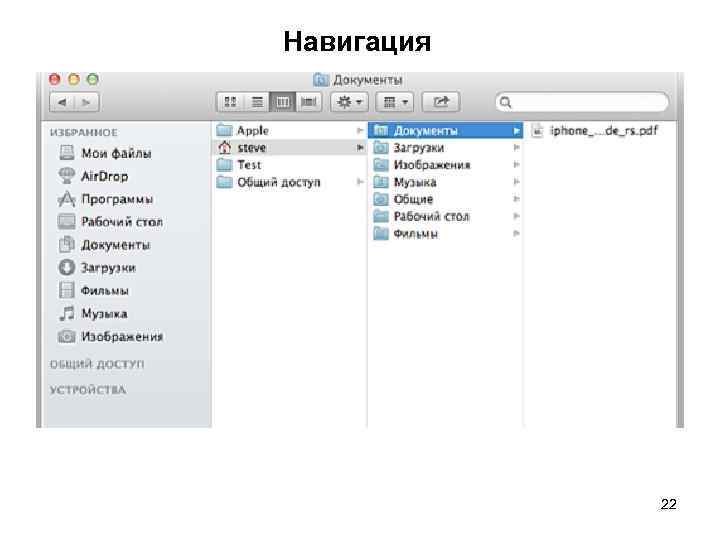Click the Документы window title icon
The width and height of the screenshot is (720, 540).
[x=321, y=80]
